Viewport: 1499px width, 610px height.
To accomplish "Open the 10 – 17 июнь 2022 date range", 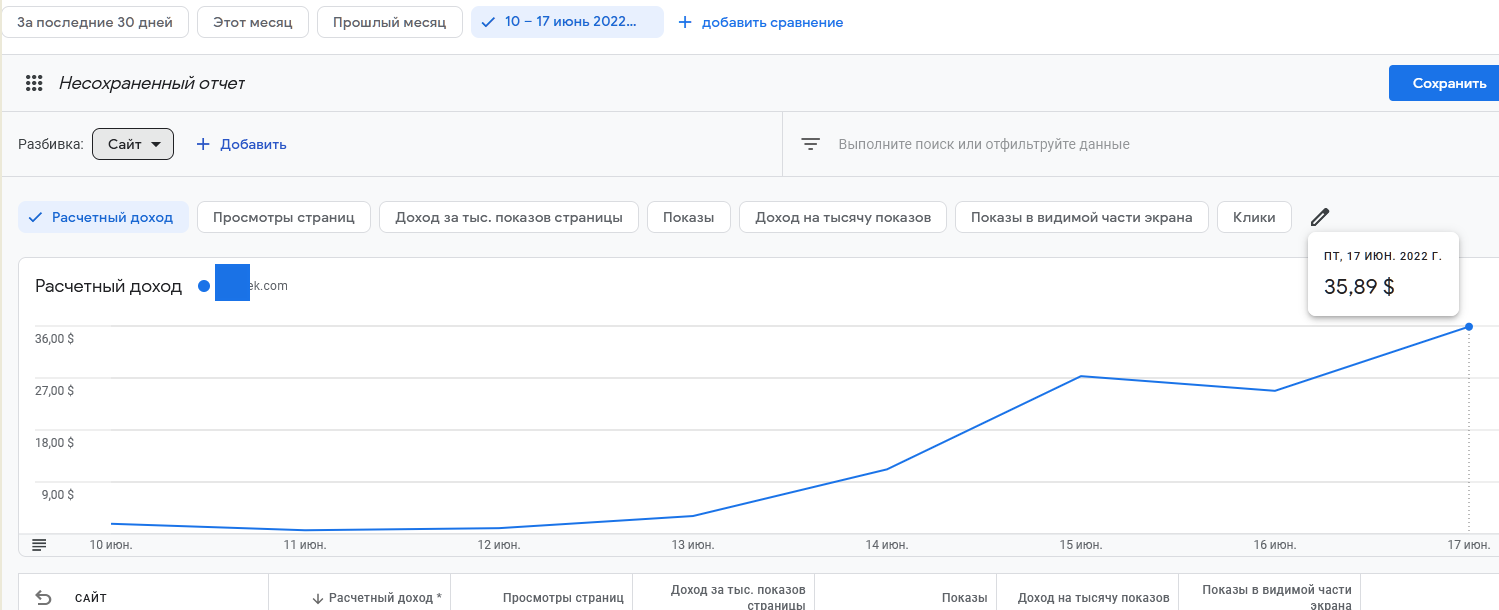I will pyautogui.click(x=567, y=22).
